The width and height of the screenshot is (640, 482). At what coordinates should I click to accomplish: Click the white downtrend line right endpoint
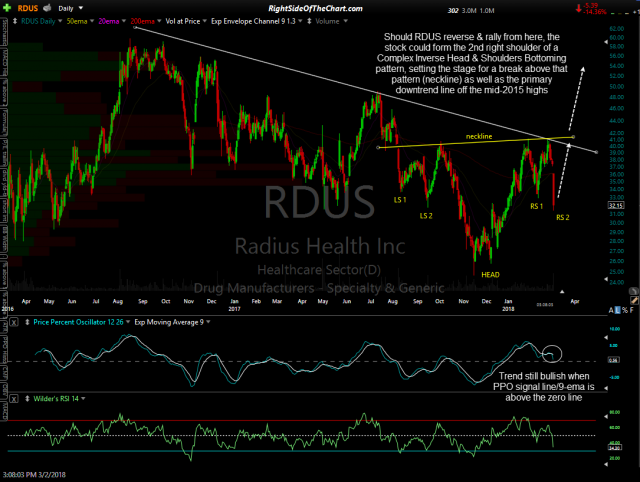point(597,152)
